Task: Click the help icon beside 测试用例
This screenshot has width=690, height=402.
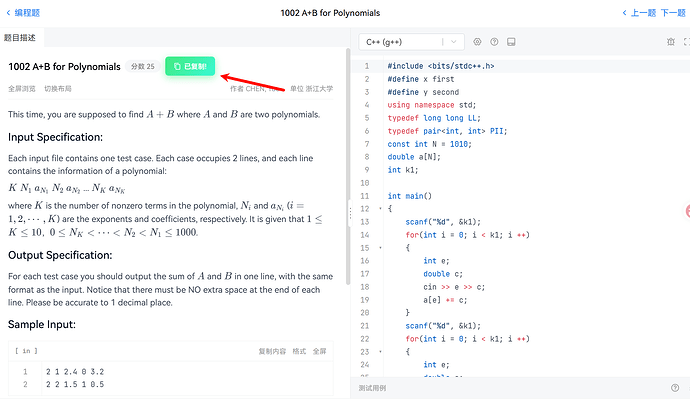Action: click(x=675, y=388)
